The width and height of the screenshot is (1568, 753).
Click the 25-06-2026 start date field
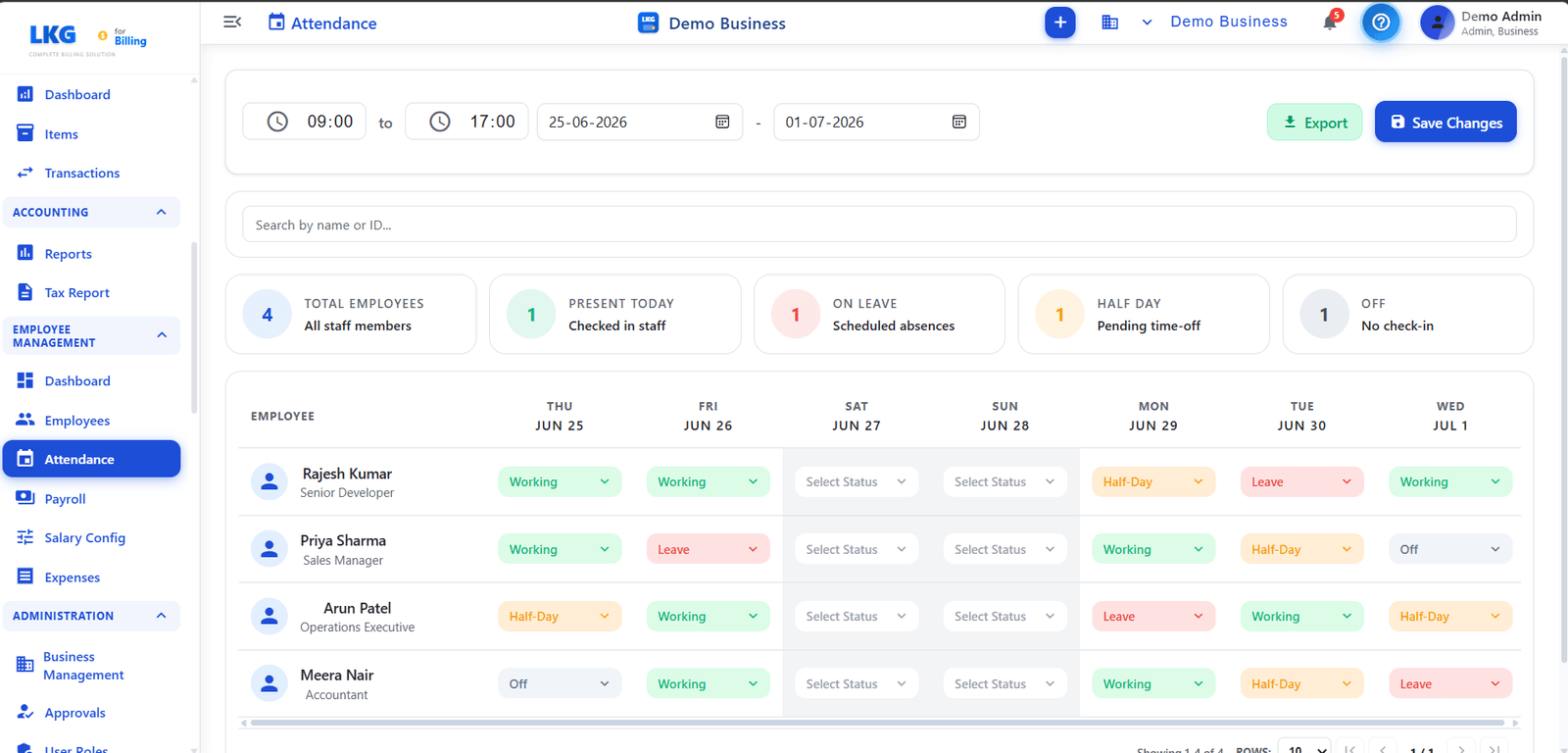tap(640, 122)
